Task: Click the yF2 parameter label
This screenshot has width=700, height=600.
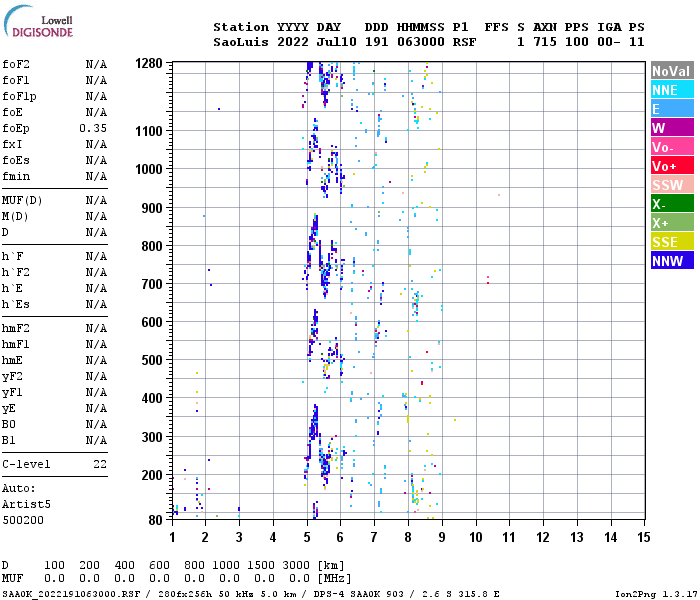Action: [x=12, y=377]
